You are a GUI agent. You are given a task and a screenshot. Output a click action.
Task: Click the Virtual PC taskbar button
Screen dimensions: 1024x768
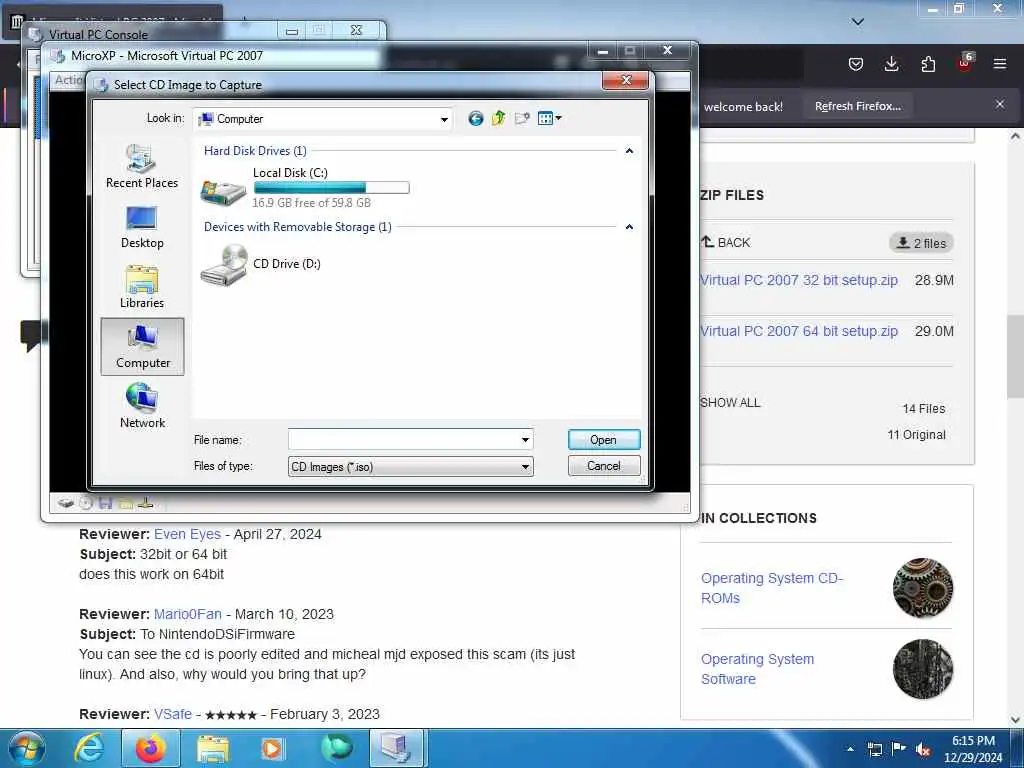tap(398, 748)
